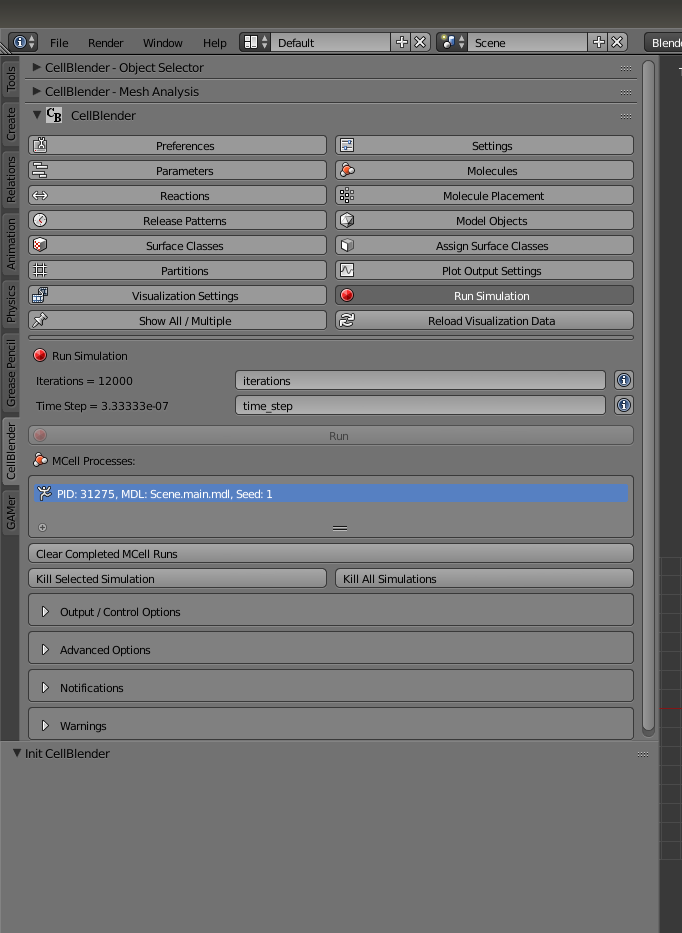Click the CellBlender panel drag grip
Screen dimensions: 682x933
pos(625,116)
